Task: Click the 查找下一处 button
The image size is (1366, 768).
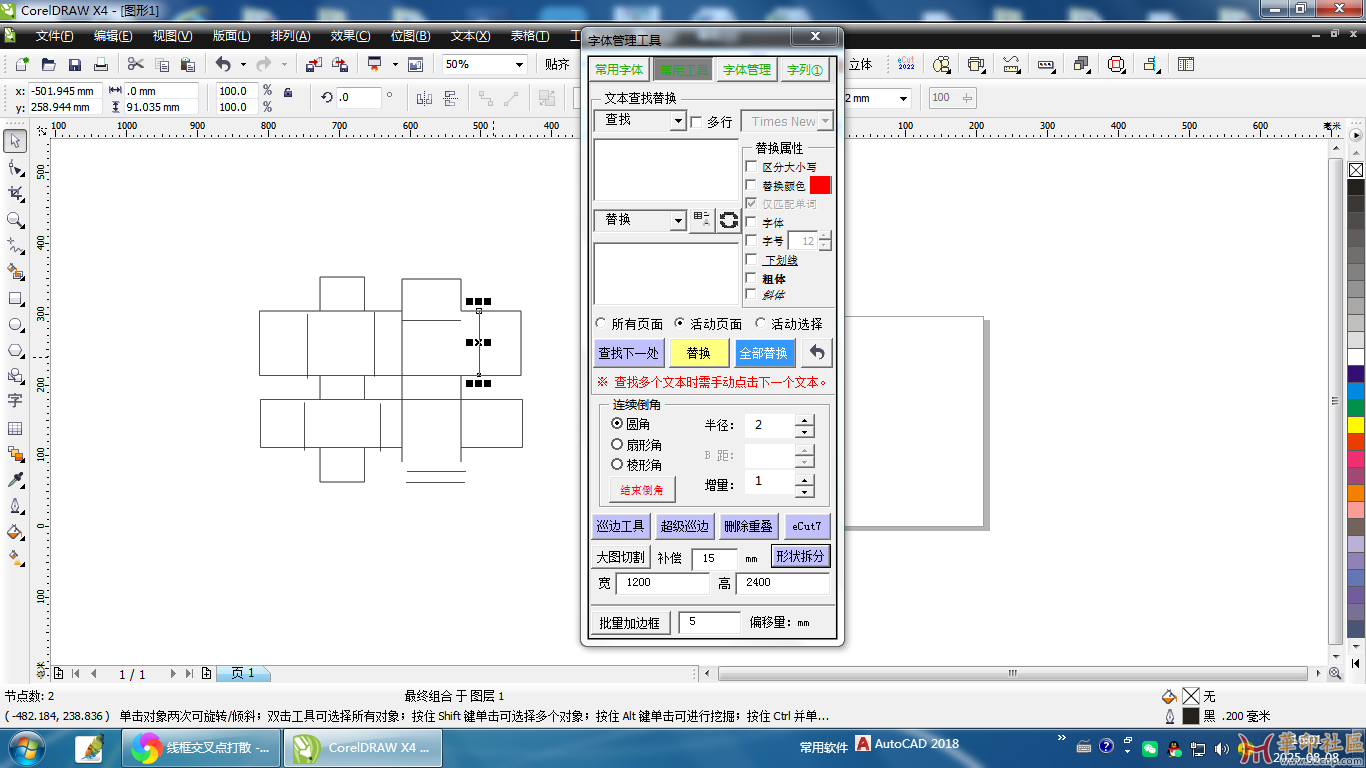Action: (x=628, y=353)
